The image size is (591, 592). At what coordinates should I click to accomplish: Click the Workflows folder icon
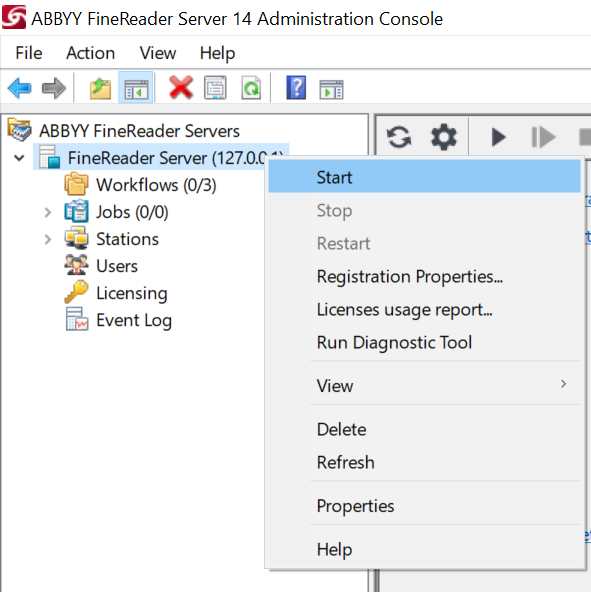pos(77,184)
